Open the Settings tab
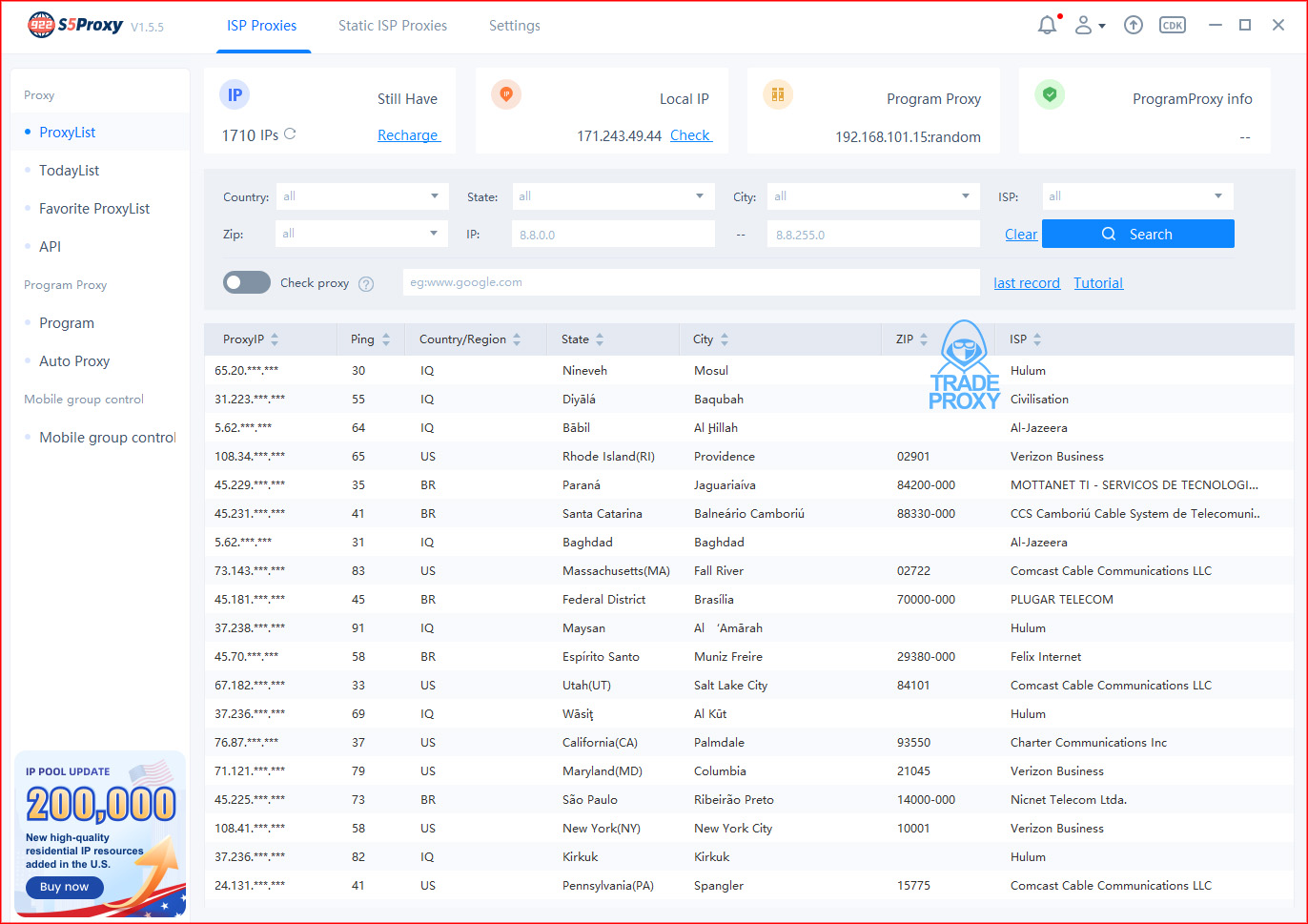This screenshot has height=924, width=1308. 515,26
